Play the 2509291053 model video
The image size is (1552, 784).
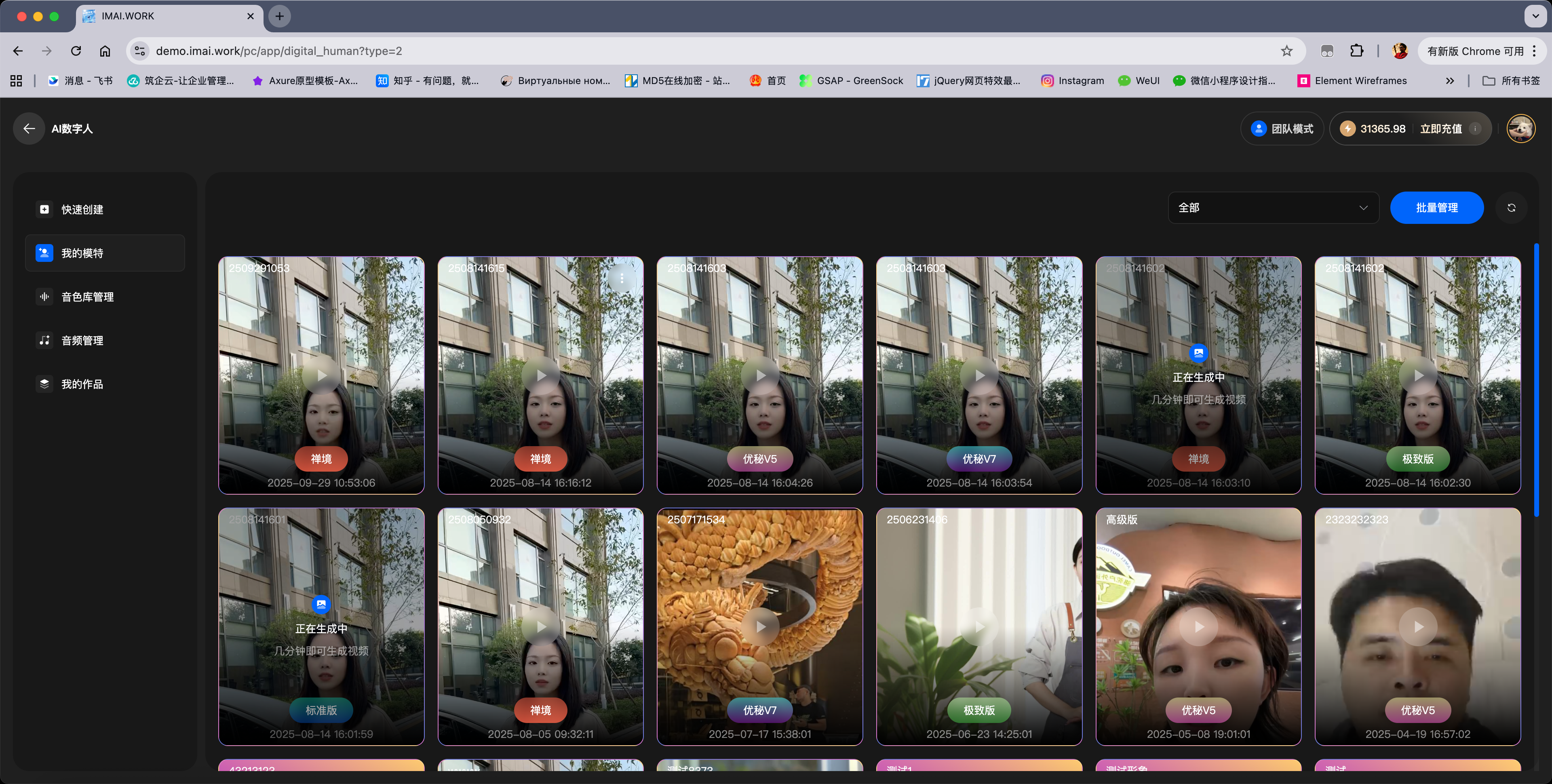(321, 375)
